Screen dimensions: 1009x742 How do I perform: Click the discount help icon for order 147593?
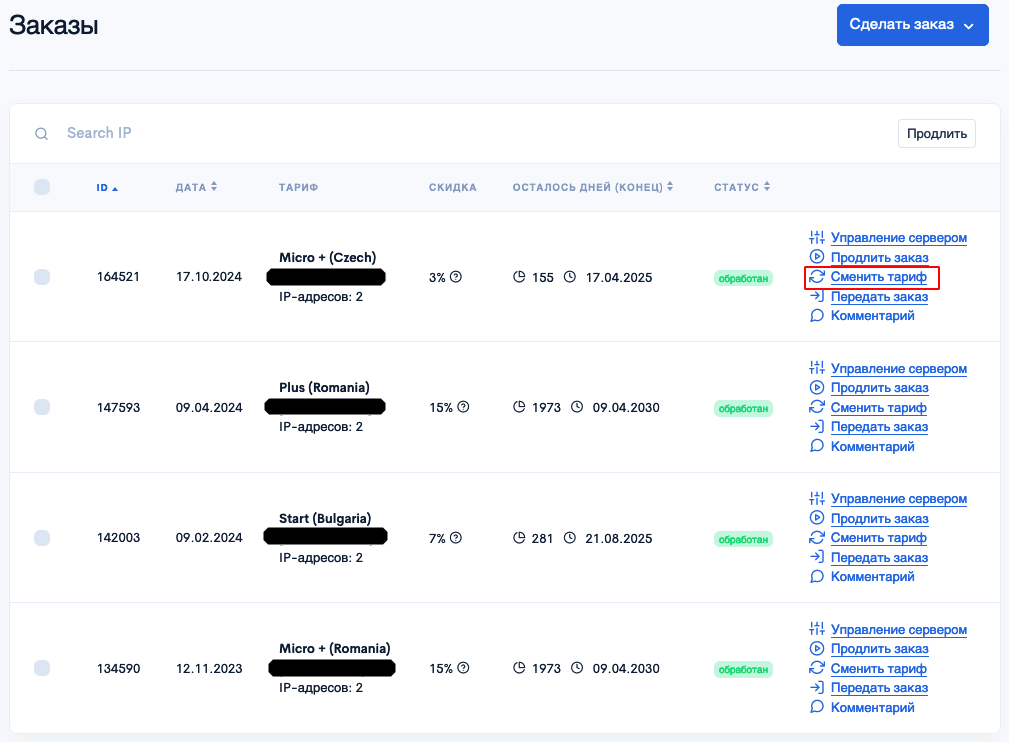pyautogui.click(x=463, y=407)
